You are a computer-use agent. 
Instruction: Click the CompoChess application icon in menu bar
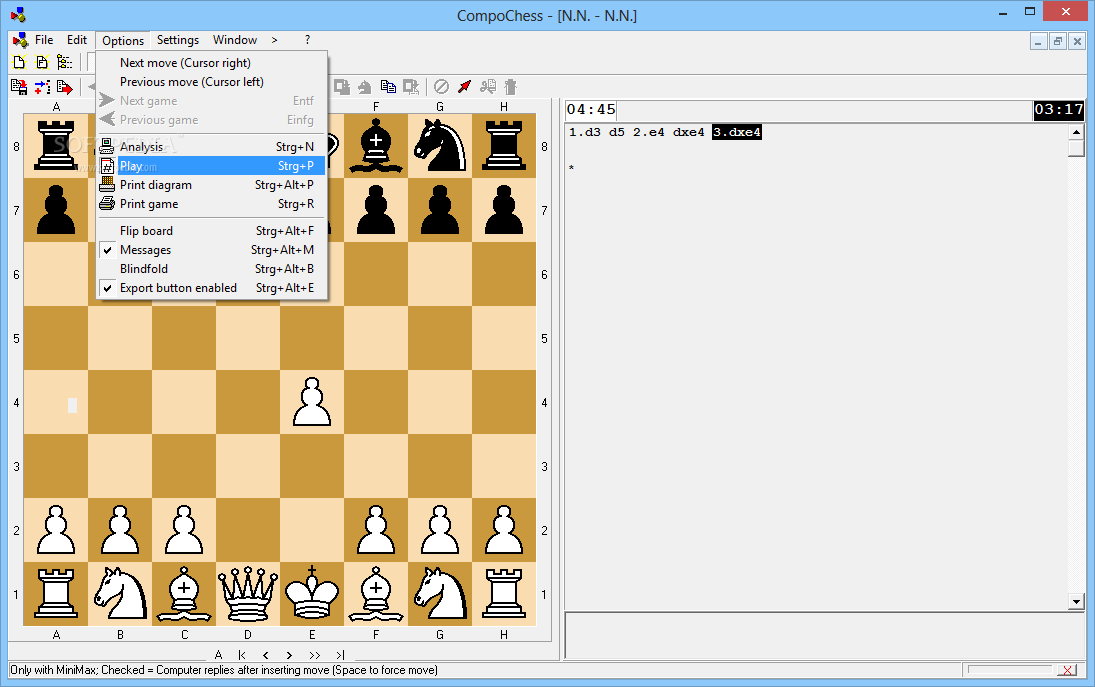click(20, 40)
